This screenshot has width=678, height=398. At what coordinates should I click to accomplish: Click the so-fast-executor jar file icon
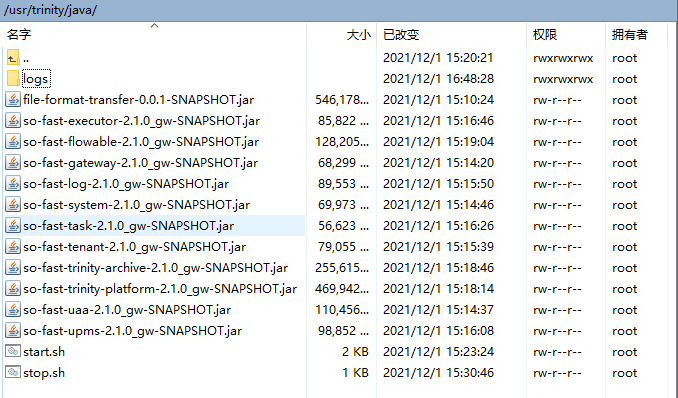(x=13, y=120)
